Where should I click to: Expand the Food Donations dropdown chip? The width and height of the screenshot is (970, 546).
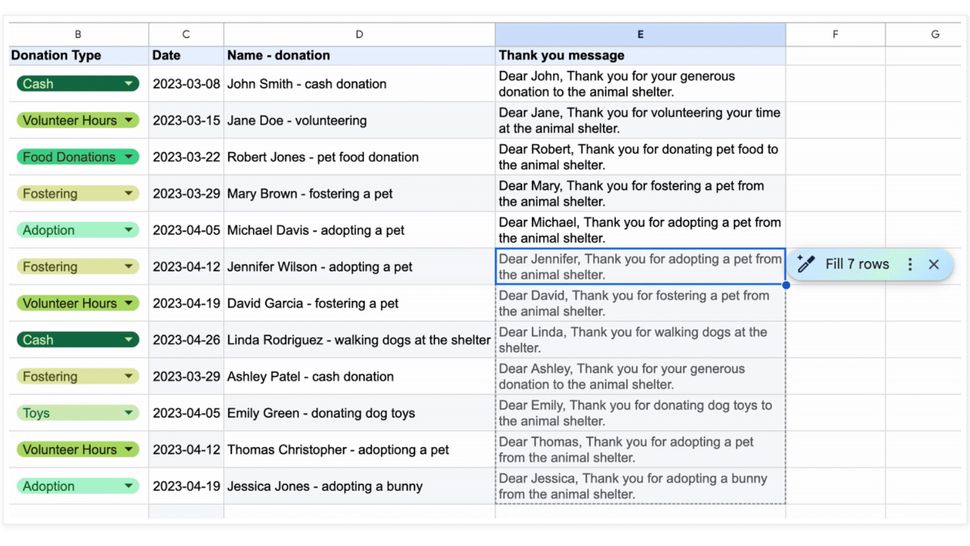[129, 157]
